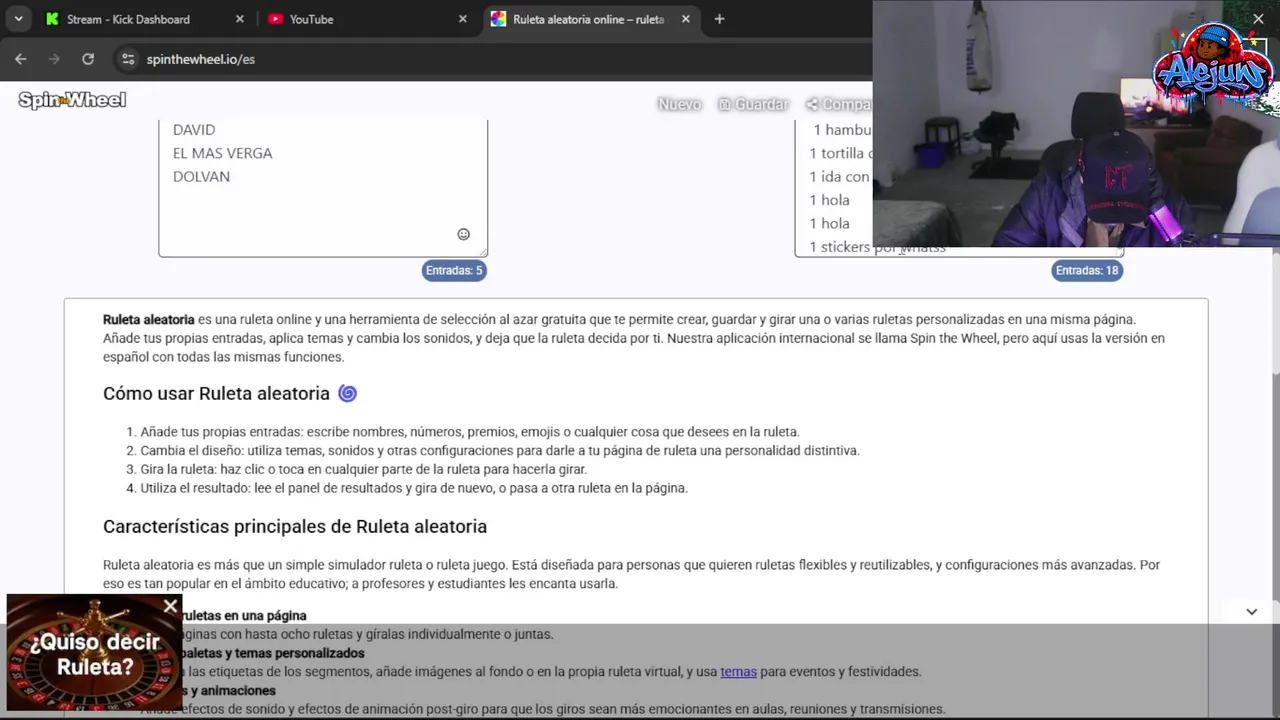Click the address bar URL spinthewheel.io/es
The width and height of the screenshot is (1280, 720).
(x=200, y=59)
